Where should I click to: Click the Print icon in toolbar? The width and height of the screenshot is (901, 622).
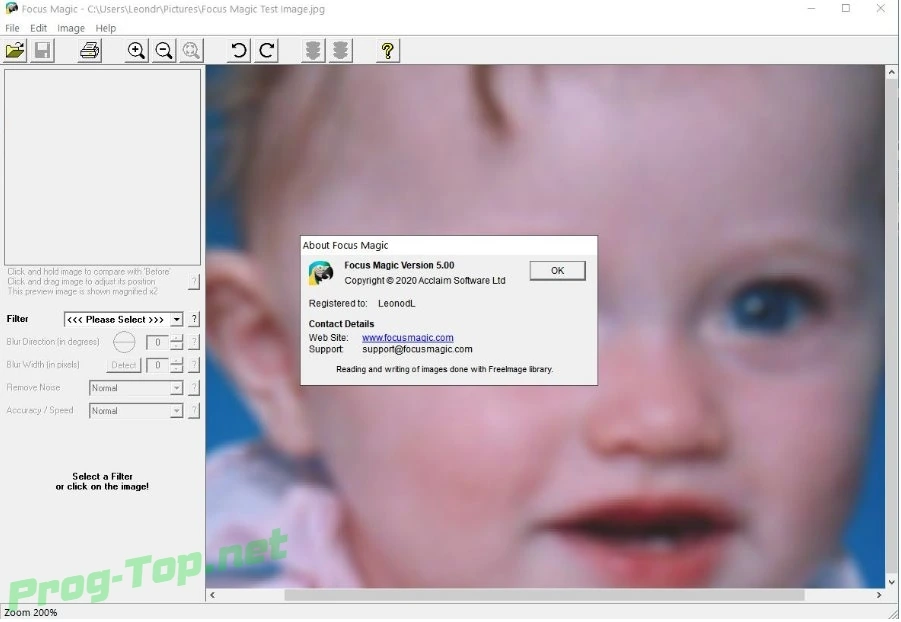(90, 51)
